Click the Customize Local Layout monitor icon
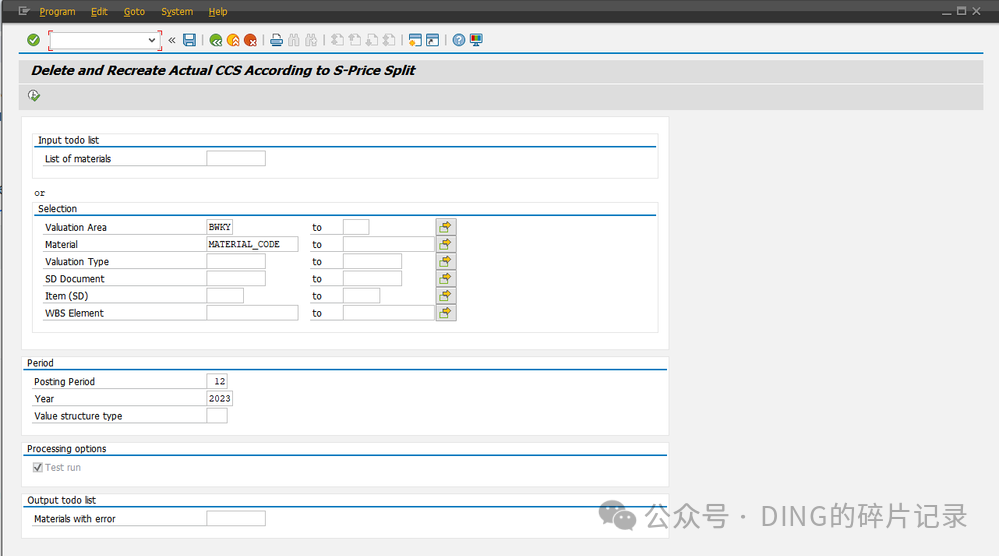Viewport: 999px width, 556px height. click(x=476, y=40)
